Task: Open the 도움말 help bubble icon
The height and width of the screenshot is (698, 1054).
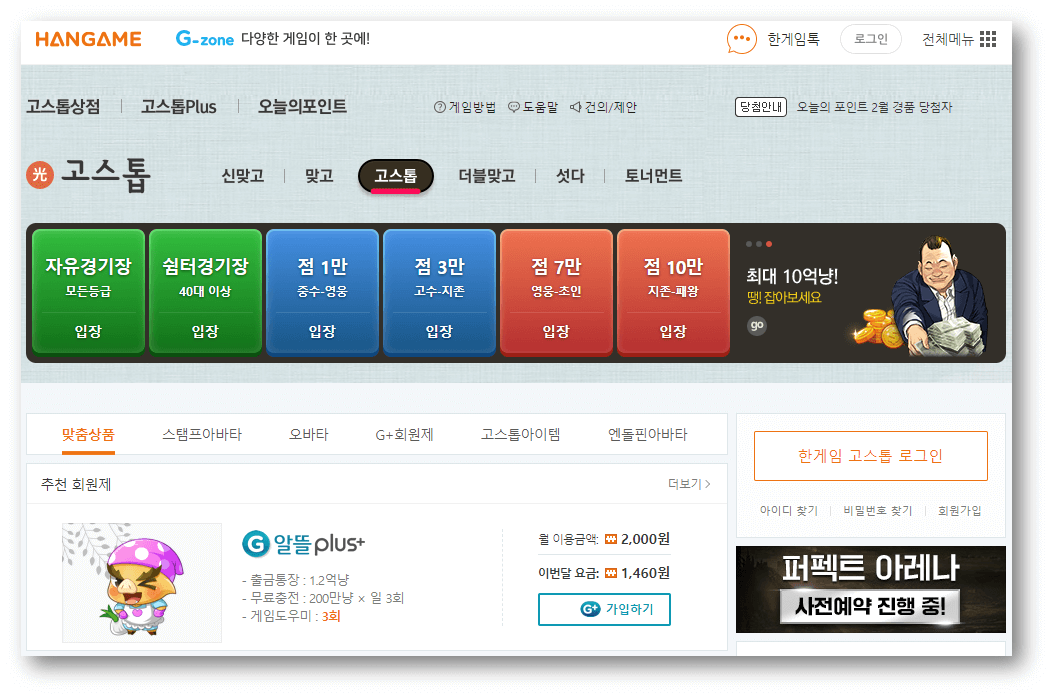Action: click(515, 107)
